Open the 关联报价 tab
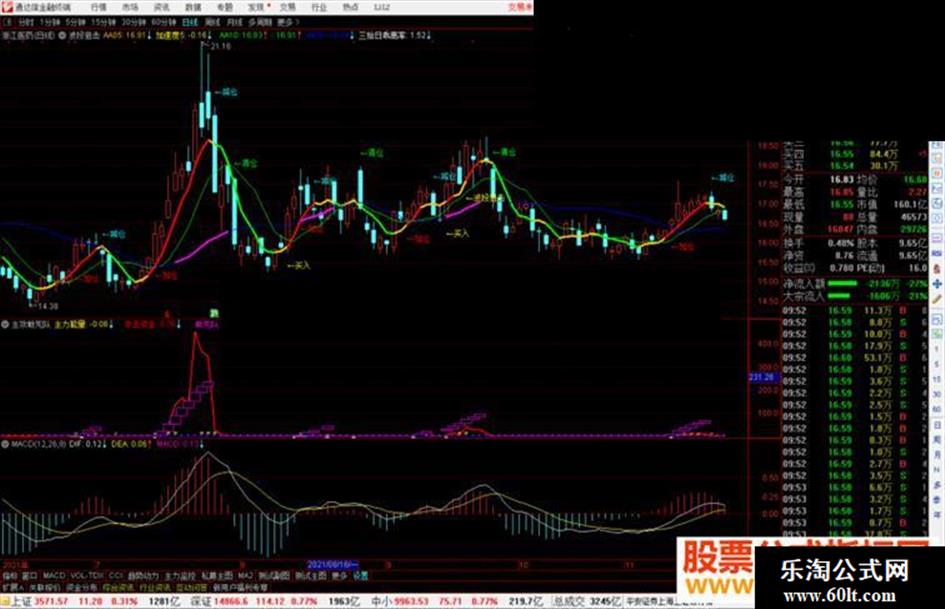Viewport: 945px width, 609px height. click(x=44, y=587)
